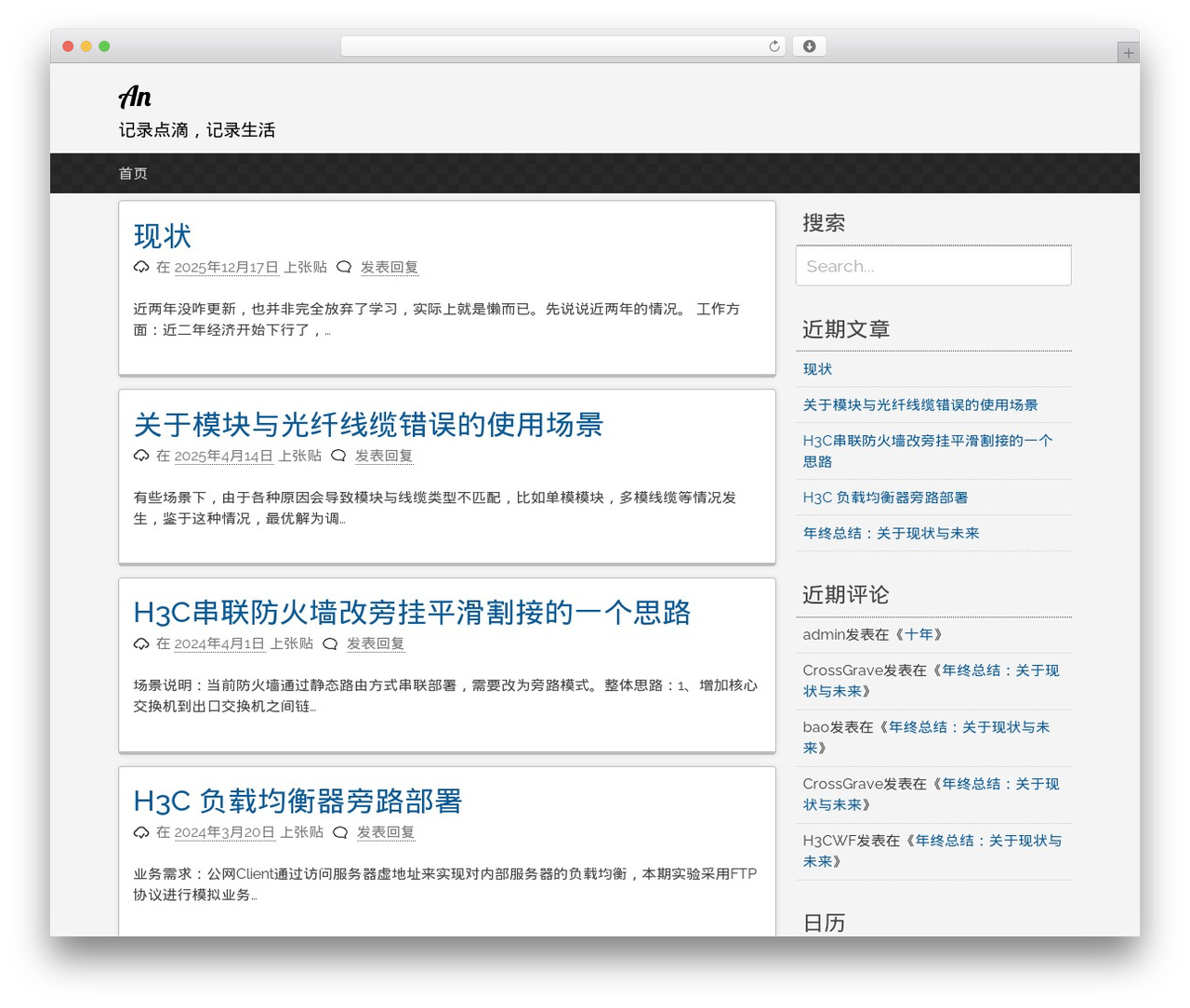Click the comment bubble icon under the 现状 post
Viewport: 1190px width, 1008px height.
[344, 268]
